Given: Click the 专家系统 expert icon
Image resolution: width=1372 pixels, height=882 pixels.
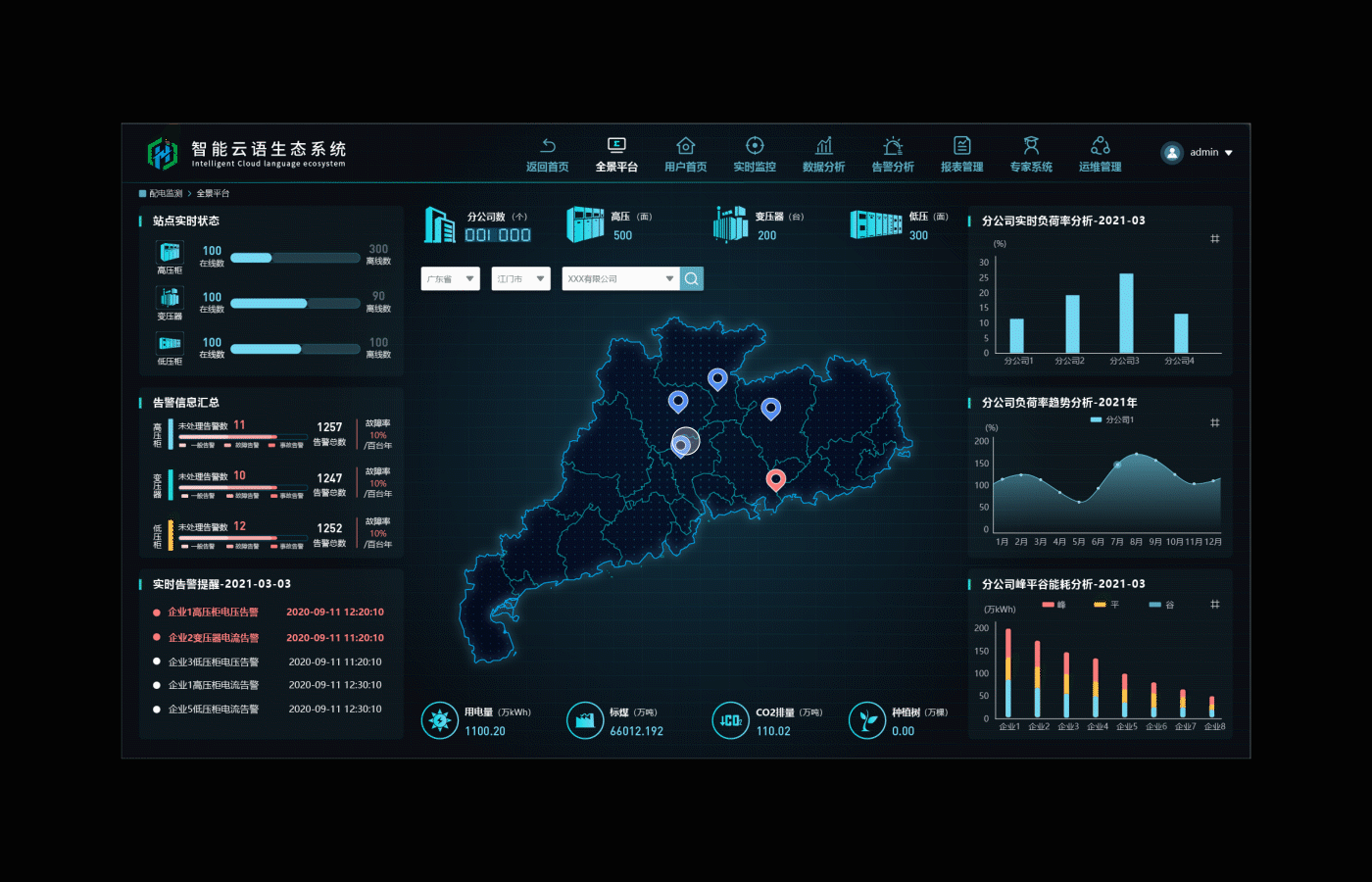Looking at the screenshot, I should [x=1031, y=146].
